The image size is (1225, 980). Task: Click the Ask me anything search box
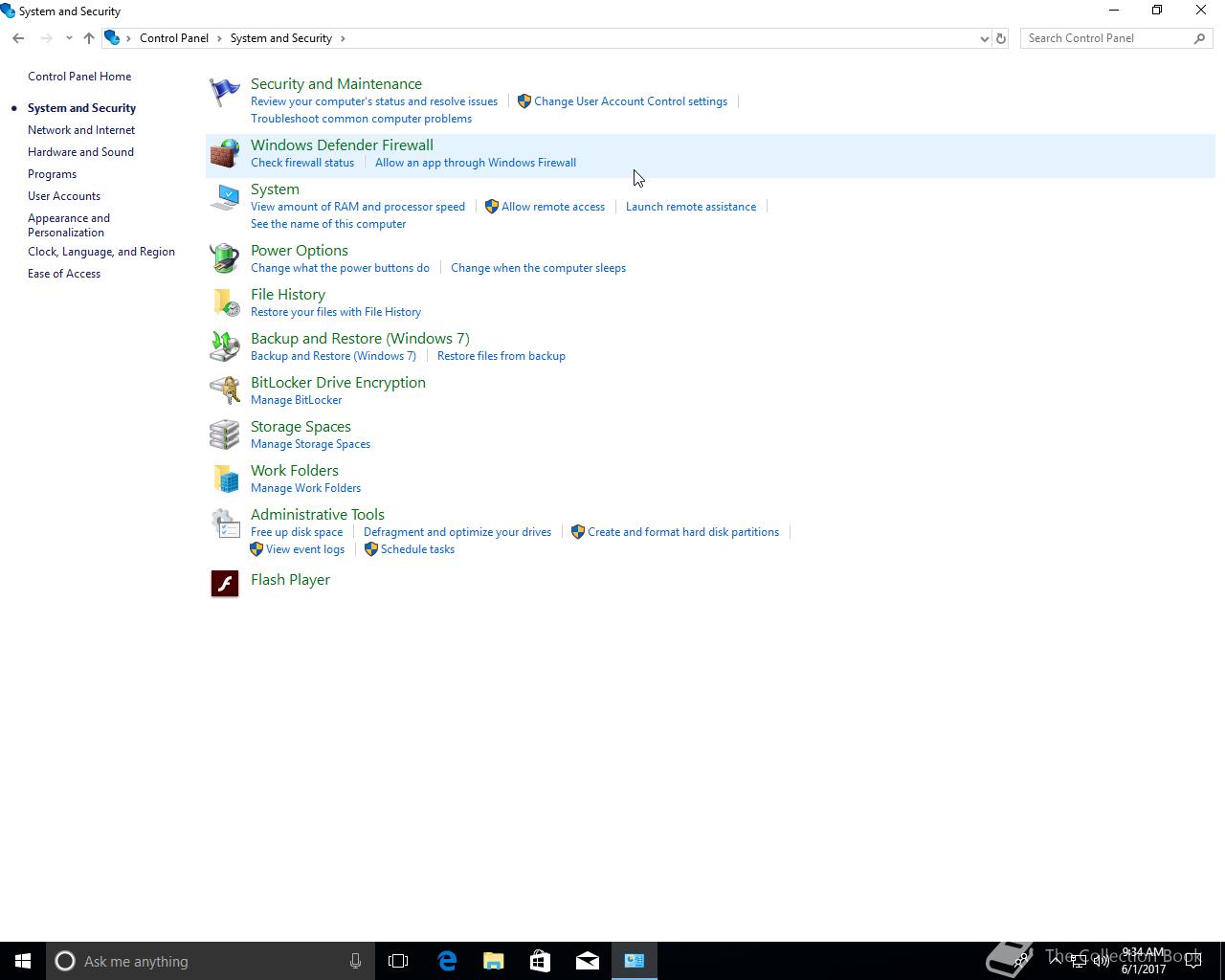click(211, 961)
